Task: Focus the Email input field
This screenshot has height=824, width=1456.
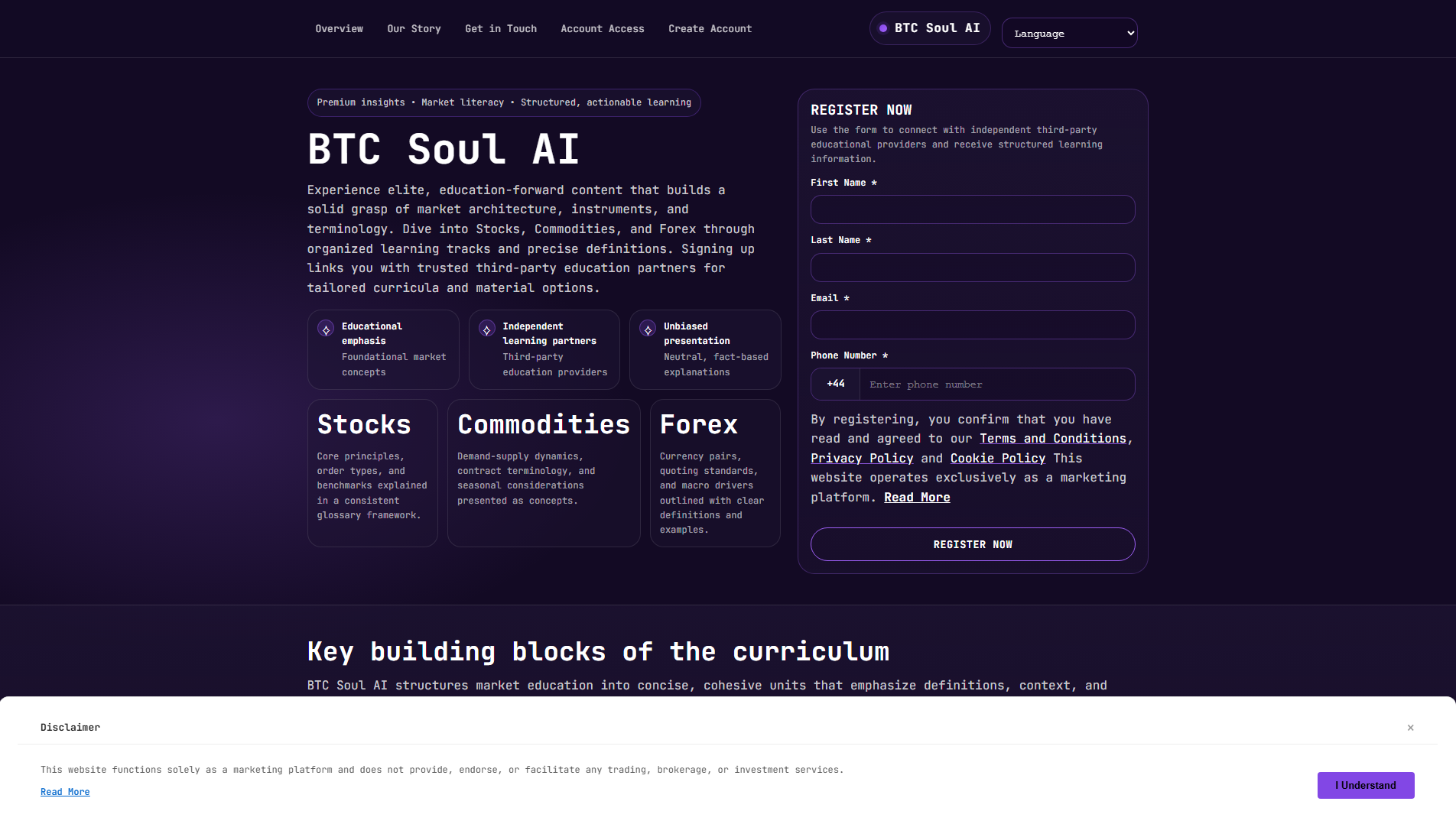Action: tap(973, 325)
